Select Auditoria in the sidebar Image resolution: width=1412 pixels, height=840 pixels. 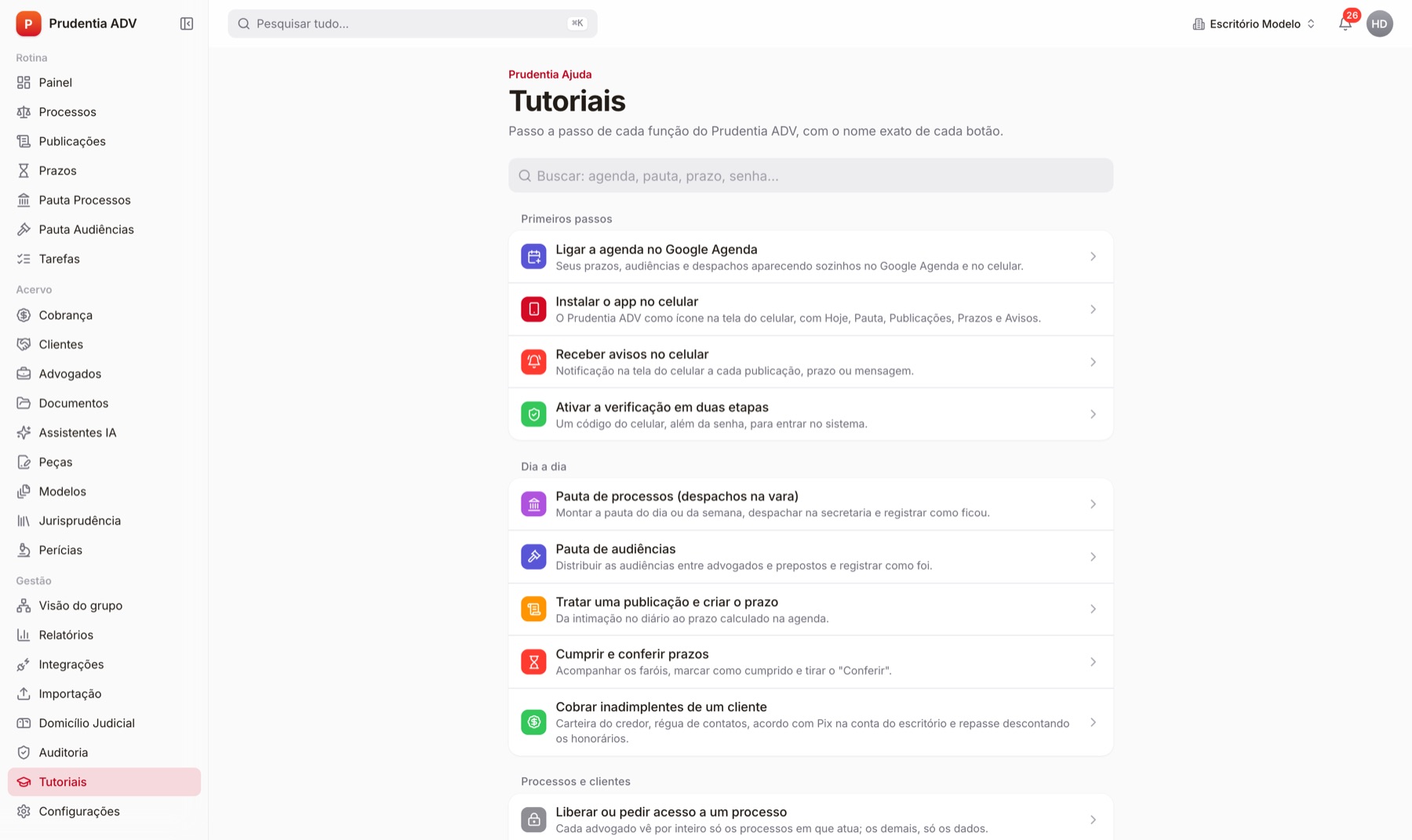pos(104,753)
